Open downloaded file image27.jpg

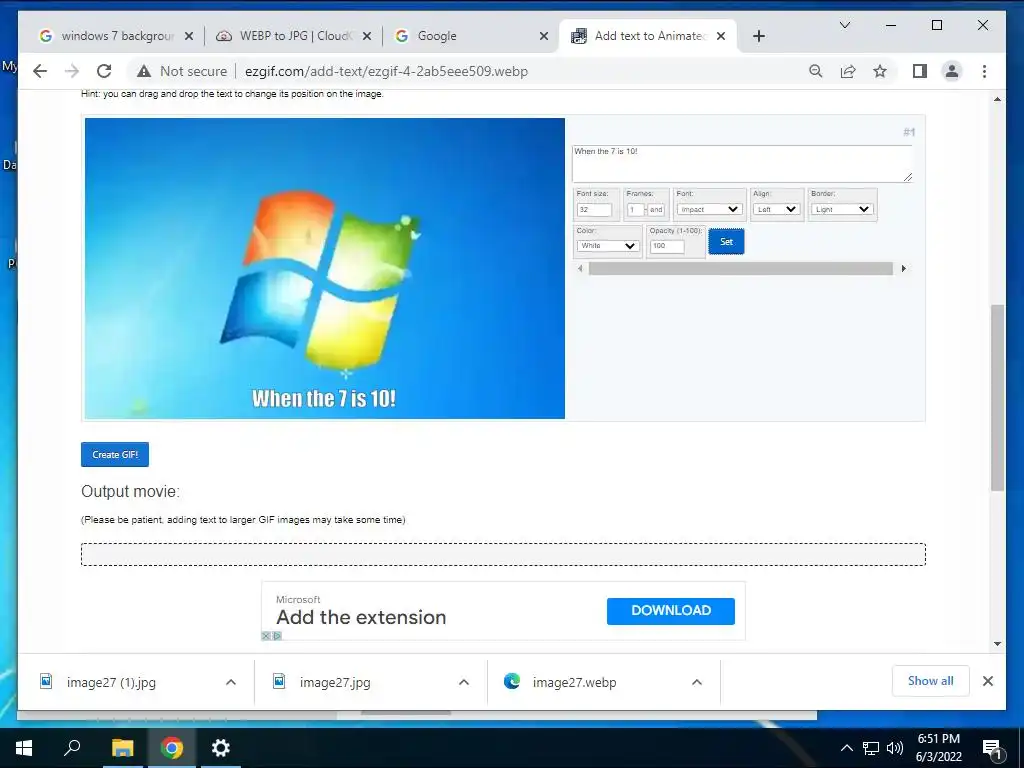335,682
